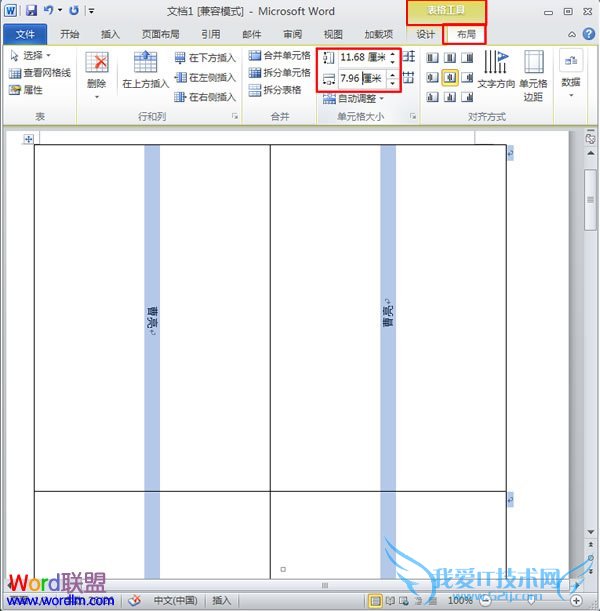Switch to the 插入 ribbon tab
Screen dimensions: 600x611
[x=110, y=34]
